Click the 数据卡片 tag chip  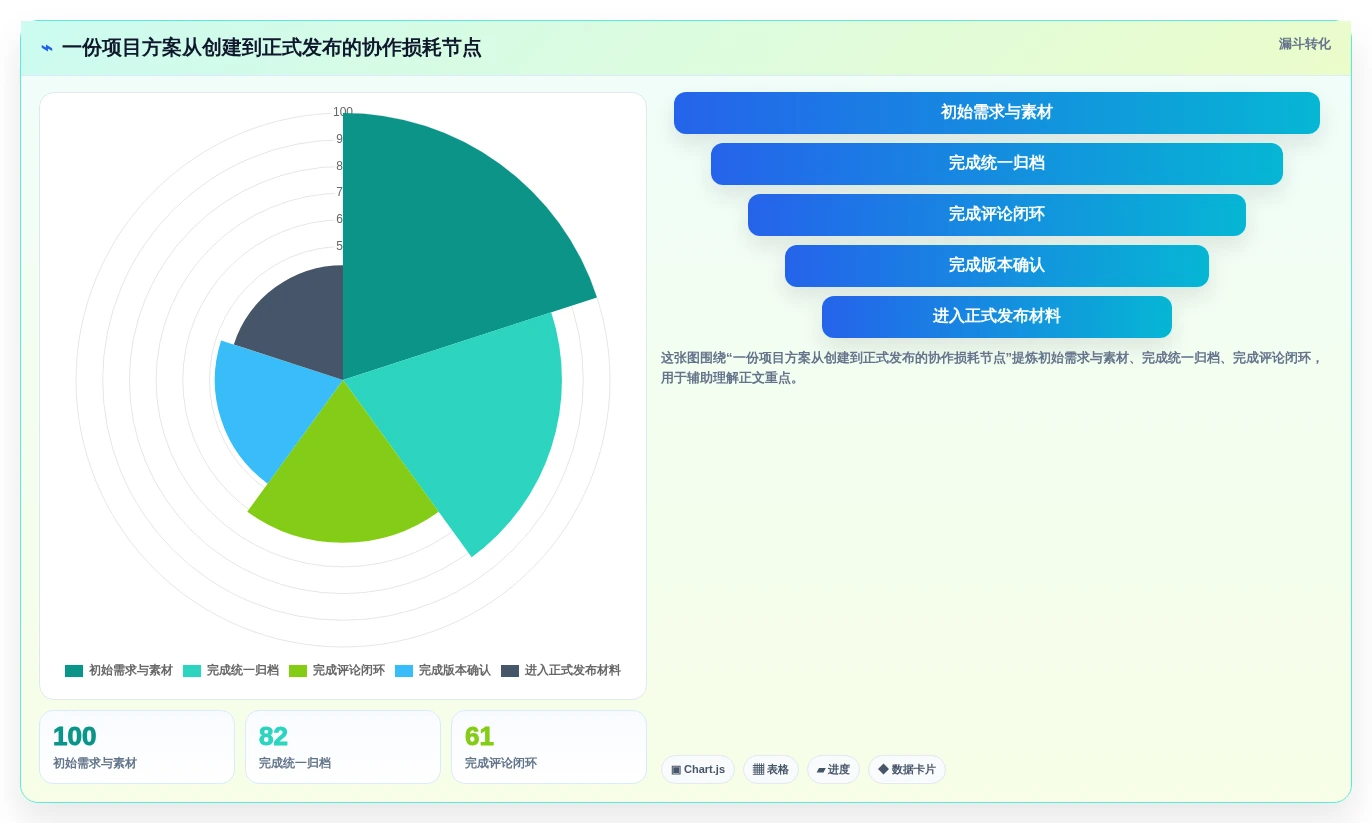(x=906, y=770)
